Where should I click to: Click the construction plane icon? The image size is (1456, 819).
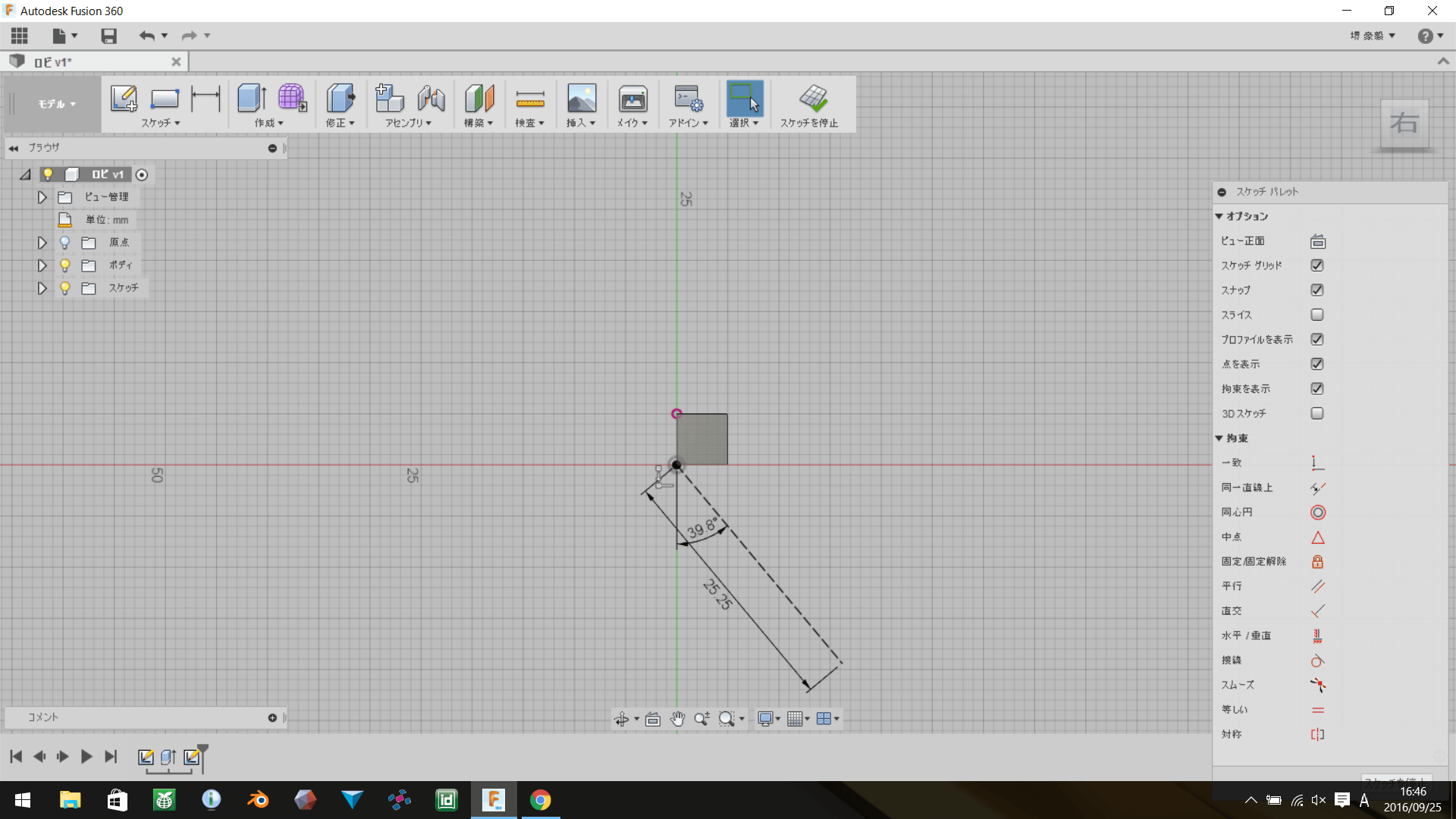click(x=479, y=99)
